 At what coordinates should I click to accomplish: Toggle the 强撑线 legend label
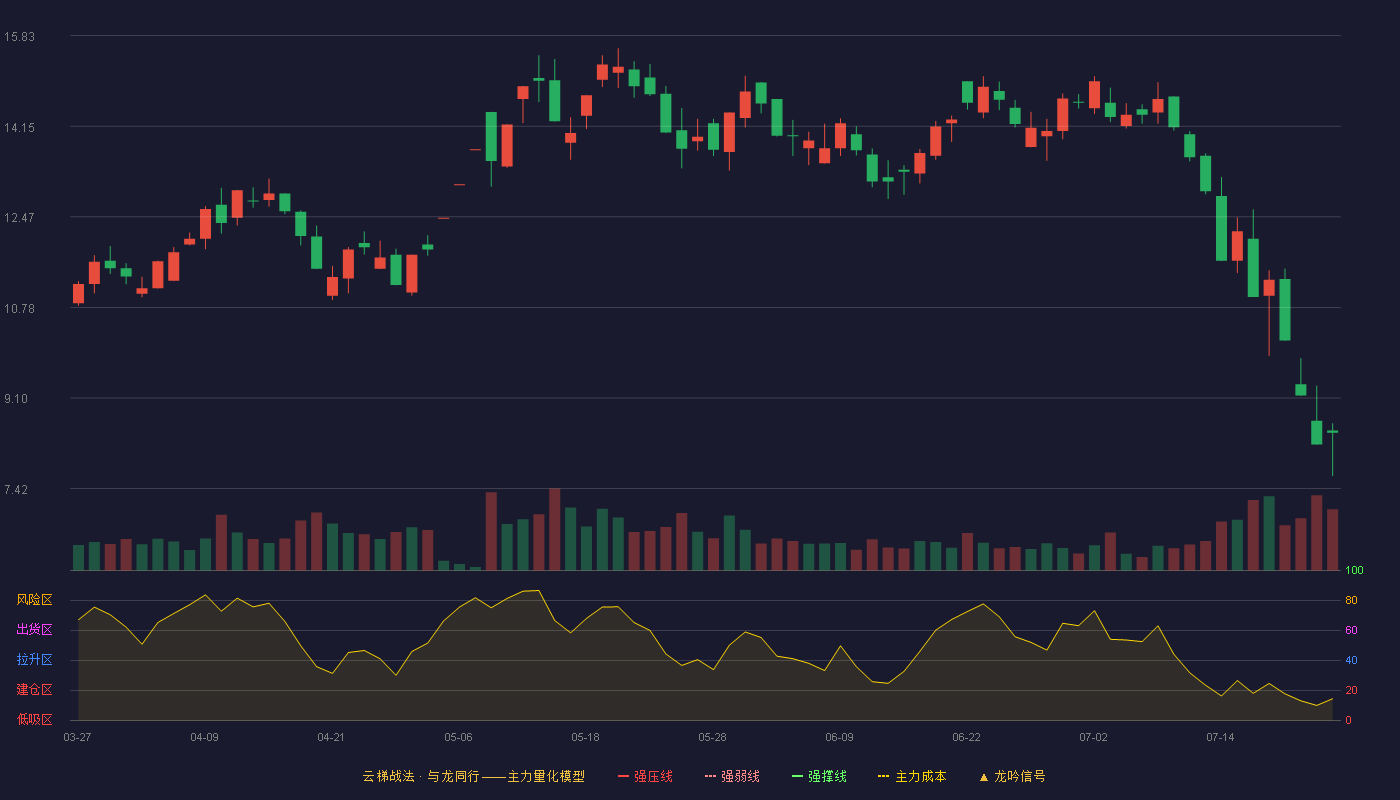coord(827,776)
